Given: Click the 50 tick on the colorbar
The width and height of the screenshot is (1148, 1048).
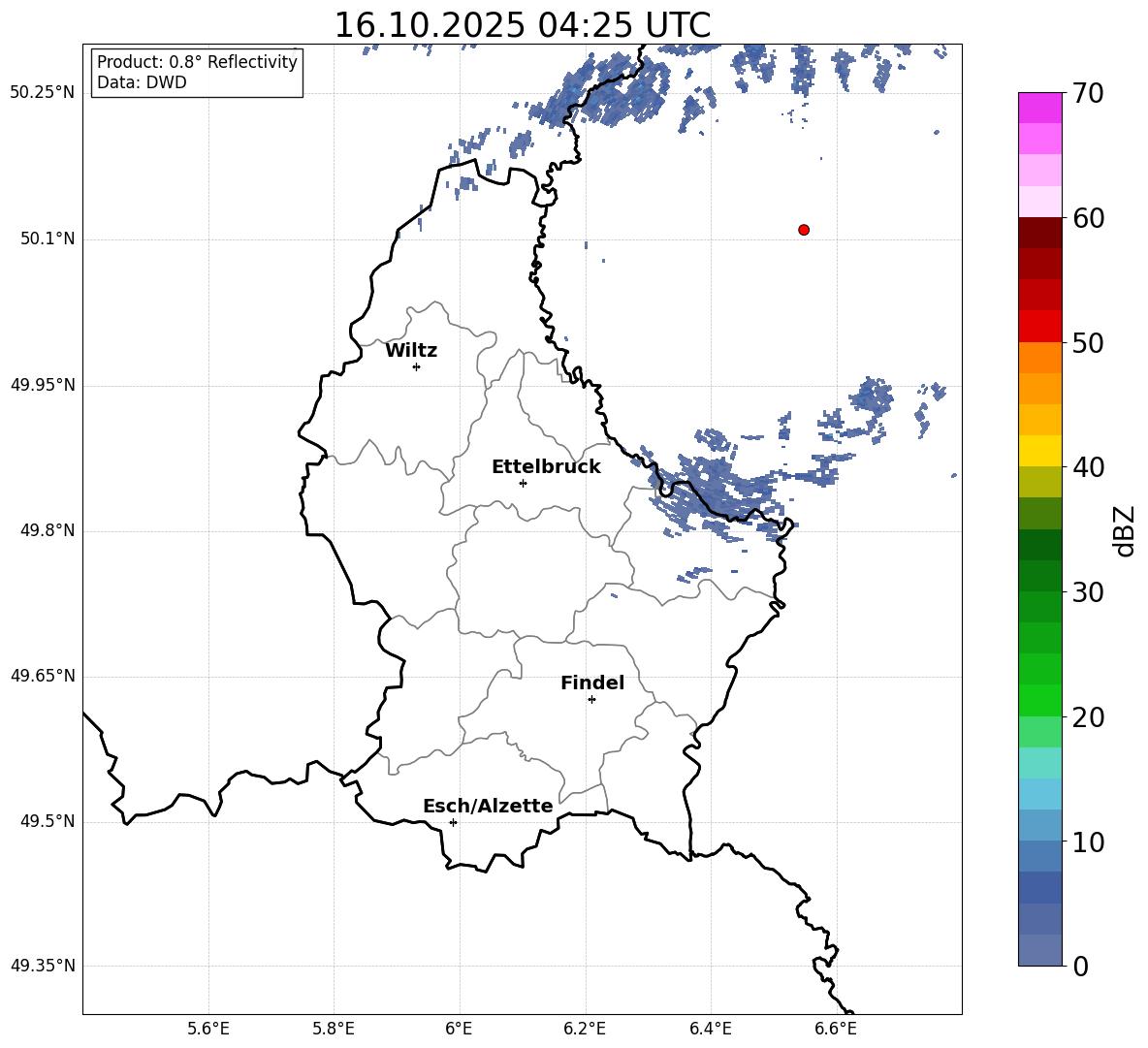Looking at the screenshot, I should point(1088,342).
